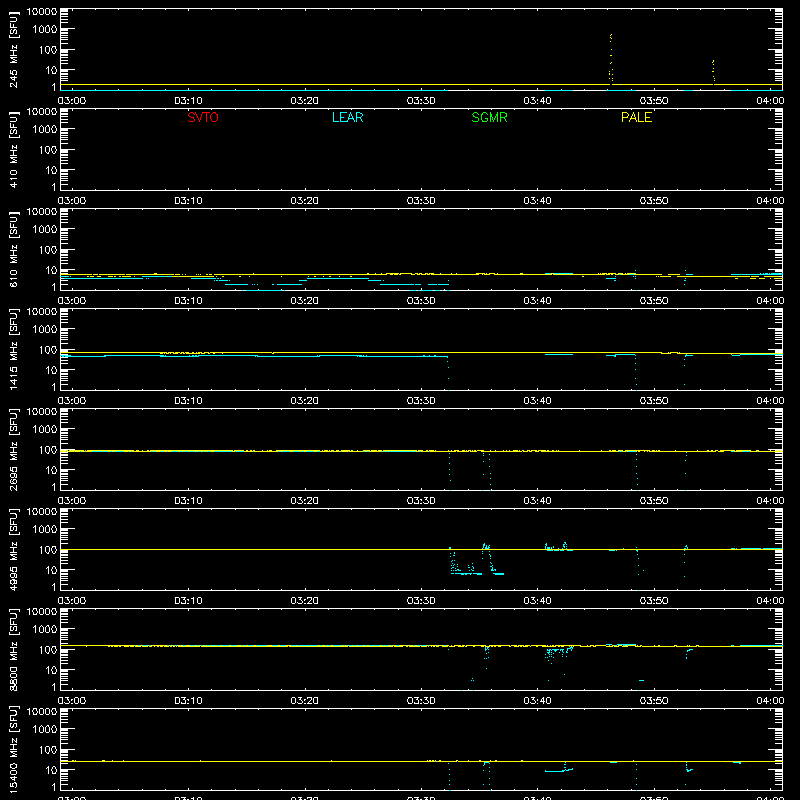Click the green SGMR station legend label
The width and height of the screenshot is (800, 800).
coord(489,117)
